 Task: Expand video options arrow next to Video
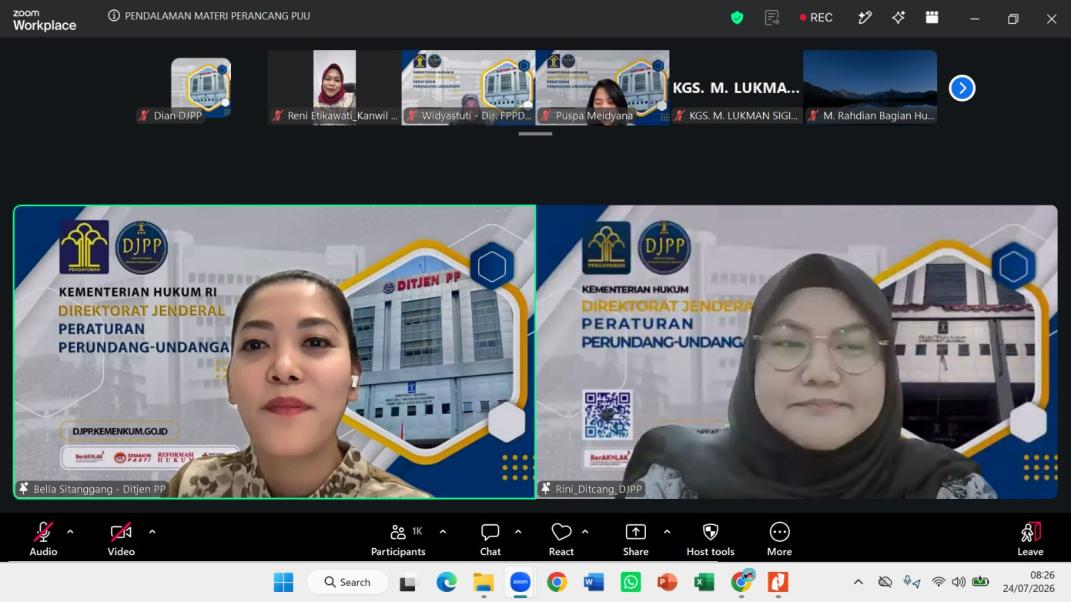click(152, 532)
